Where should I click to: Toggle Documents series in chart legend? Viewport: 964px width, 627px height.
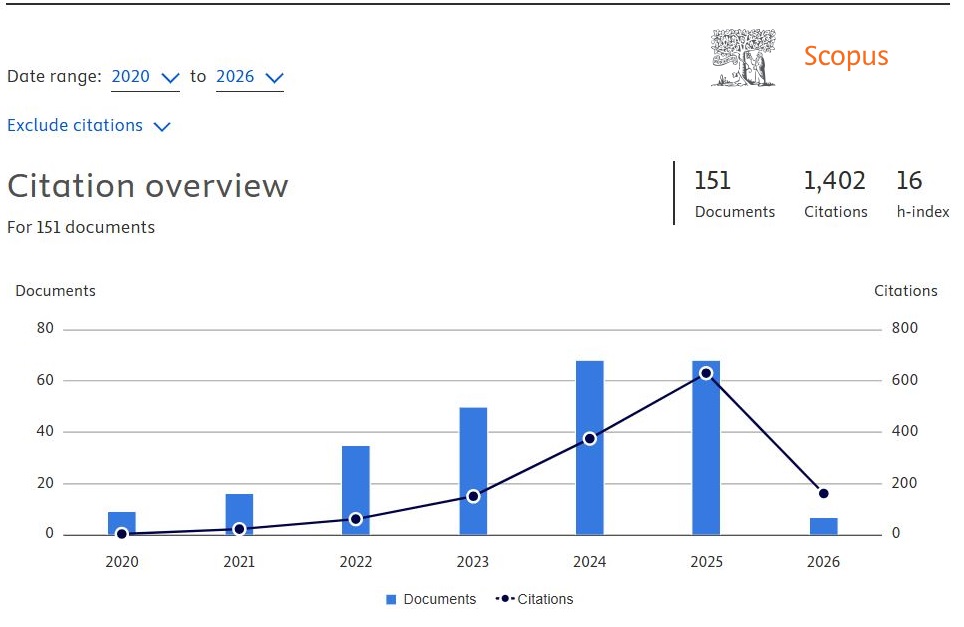pyautogui.click(x=439, y=599)
